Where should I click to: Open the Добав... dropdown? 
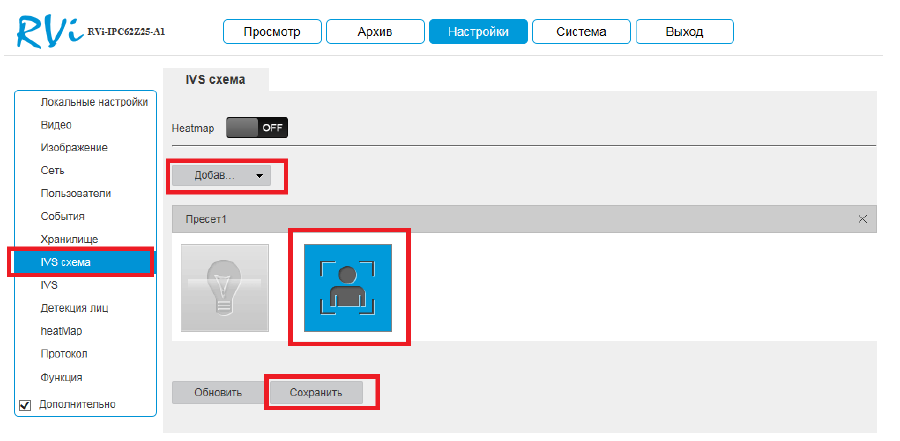220,175
